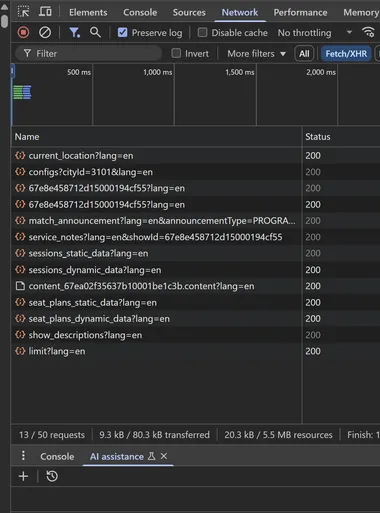
Task: Click the sessions_static_data request icon
Action: 20,253
